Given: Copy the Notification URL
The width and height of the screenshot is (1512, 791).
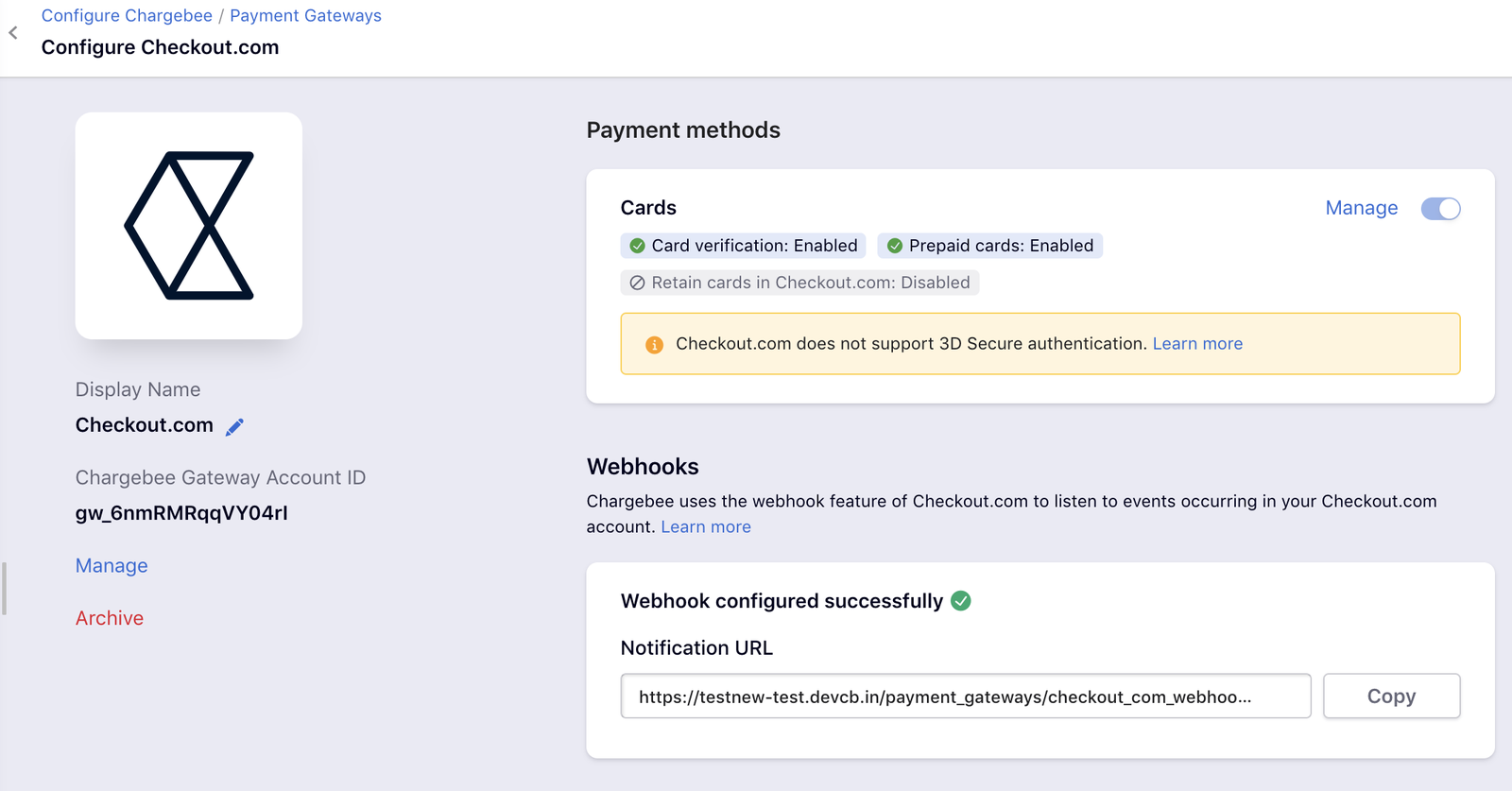Looking at the screenshot, I should [x=1392, y=696].
